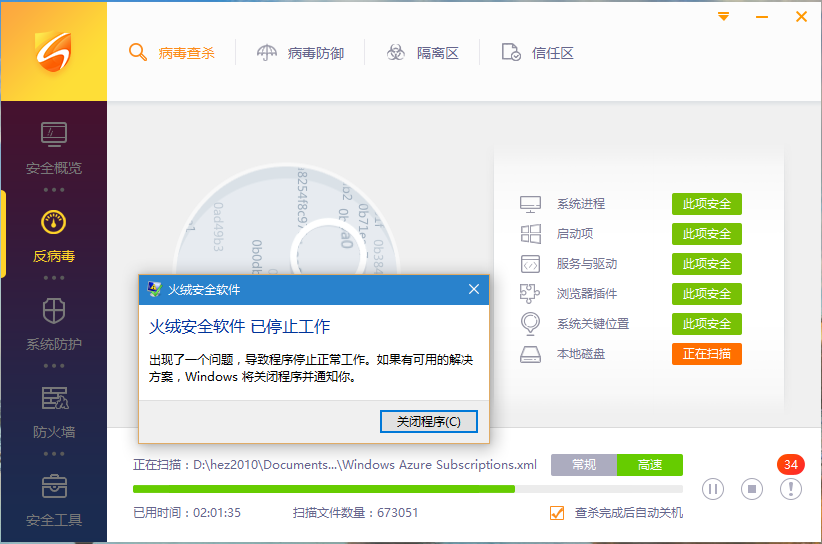Click the red 34 threat count badge
Viewport: 822px width, 544px height.
coord(791,464)
